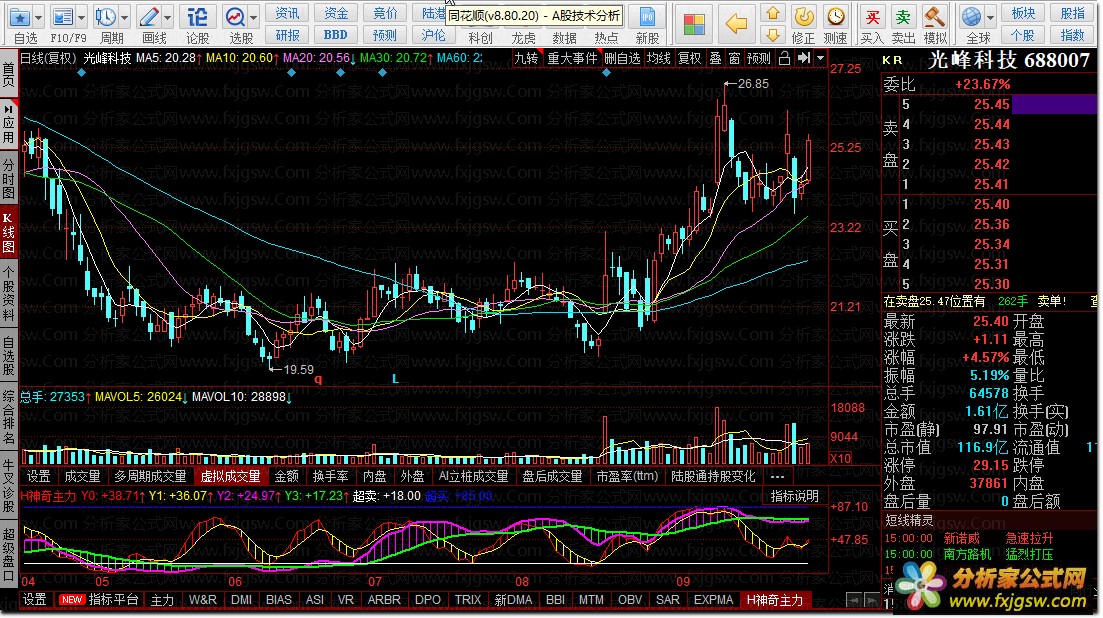Click the yellow down arrow icon
Screen dimensions: 1103x618
tap(773, 34)
